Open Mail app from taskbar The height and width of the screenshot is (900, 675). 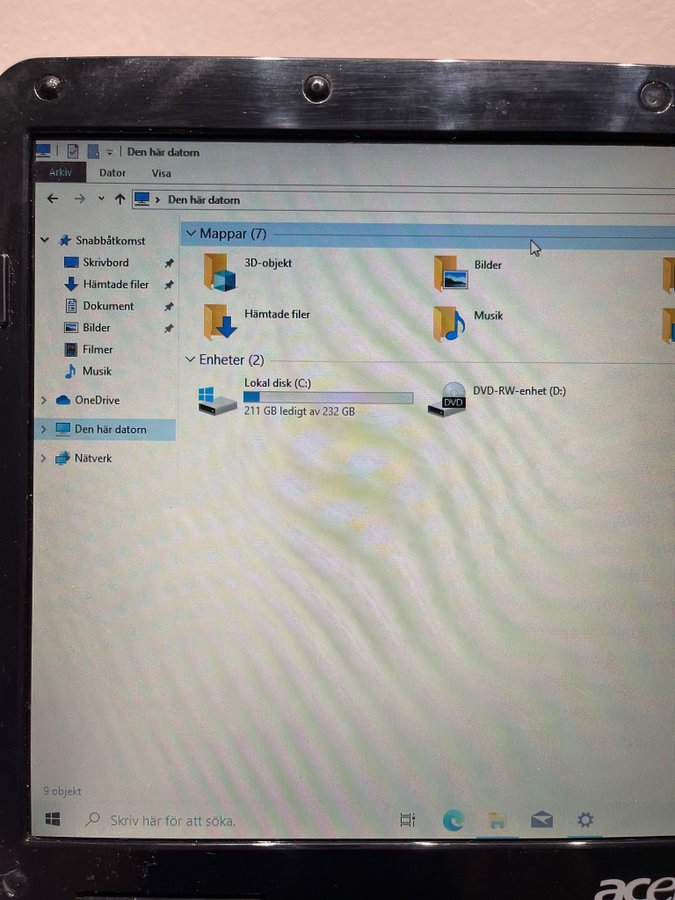coord(541,820)
